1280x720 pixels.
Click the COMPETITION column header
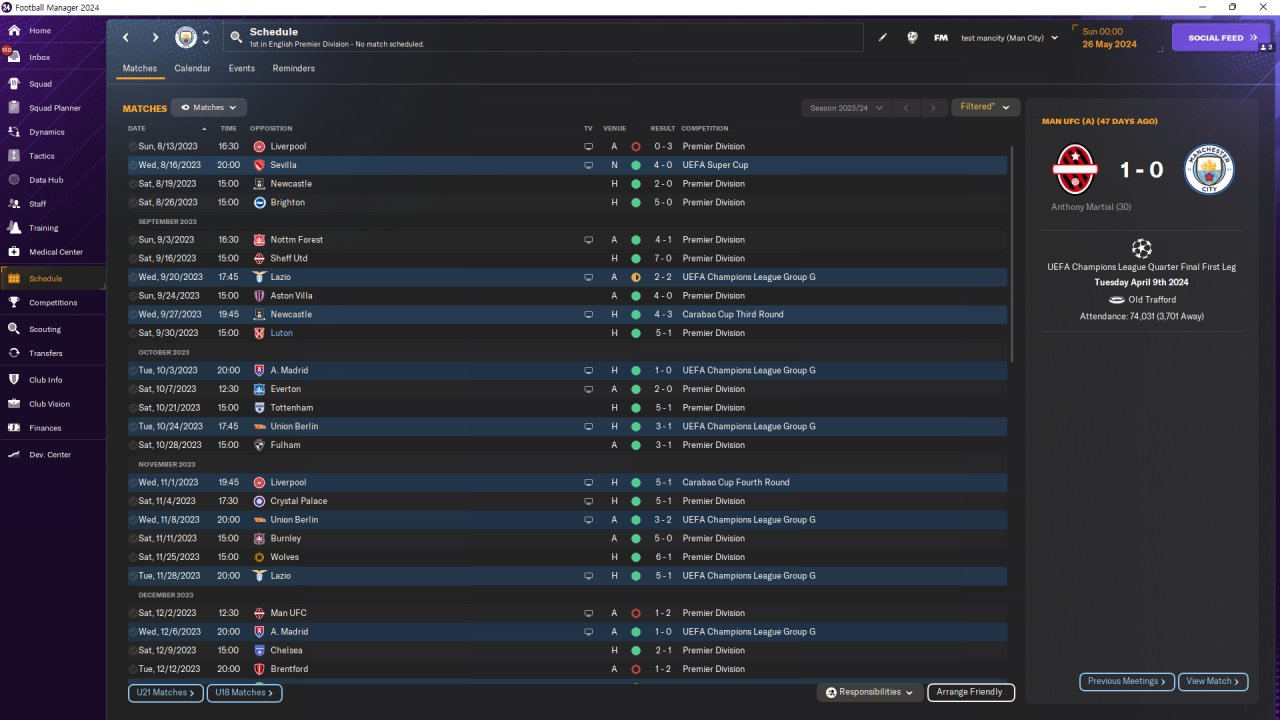[705, 128]
